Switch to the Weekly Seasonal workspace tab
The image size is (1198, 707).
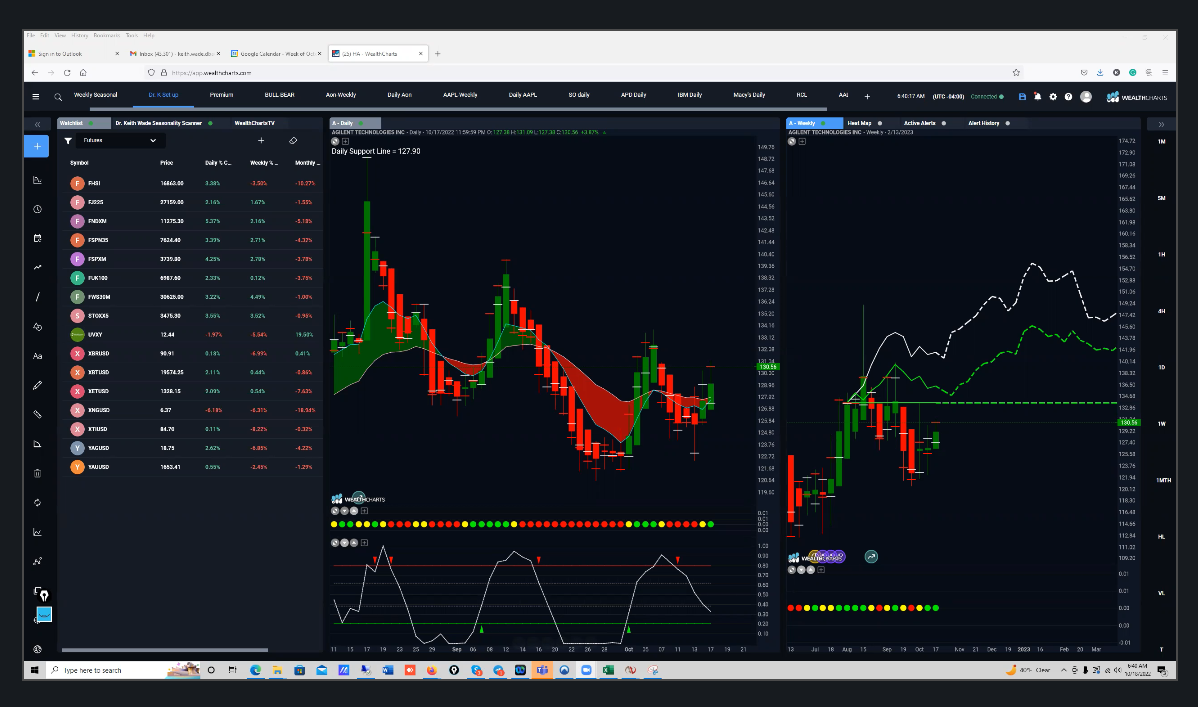point(96,95)
